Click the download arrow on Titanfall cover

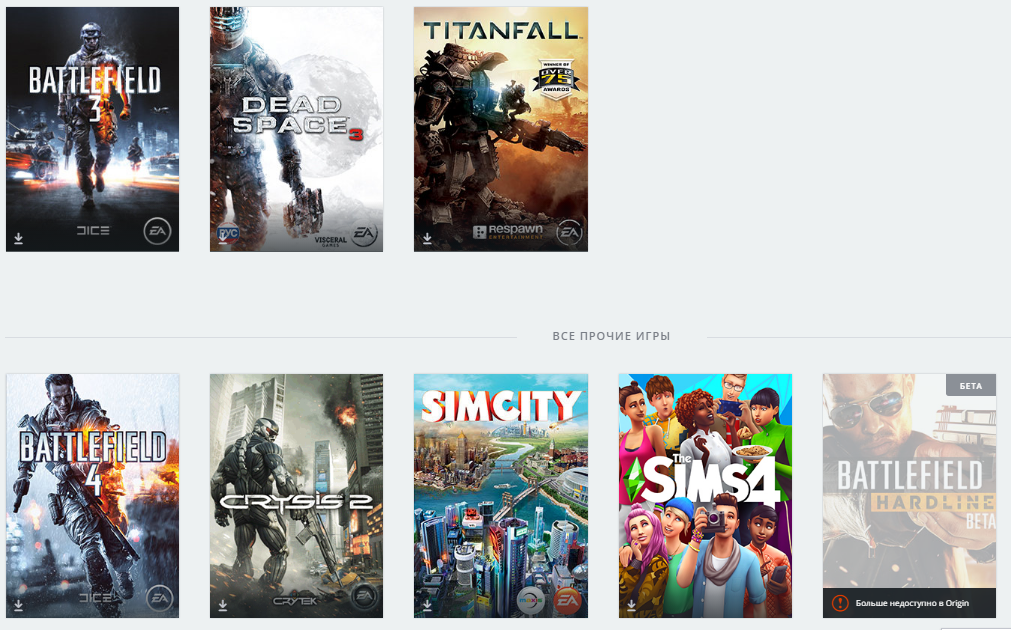point(427,239)
